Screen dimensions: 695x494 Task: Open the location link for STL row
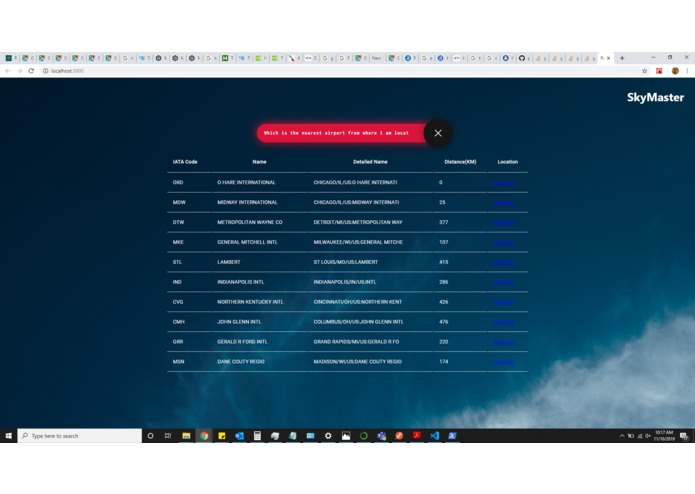(x=504, y=262)
